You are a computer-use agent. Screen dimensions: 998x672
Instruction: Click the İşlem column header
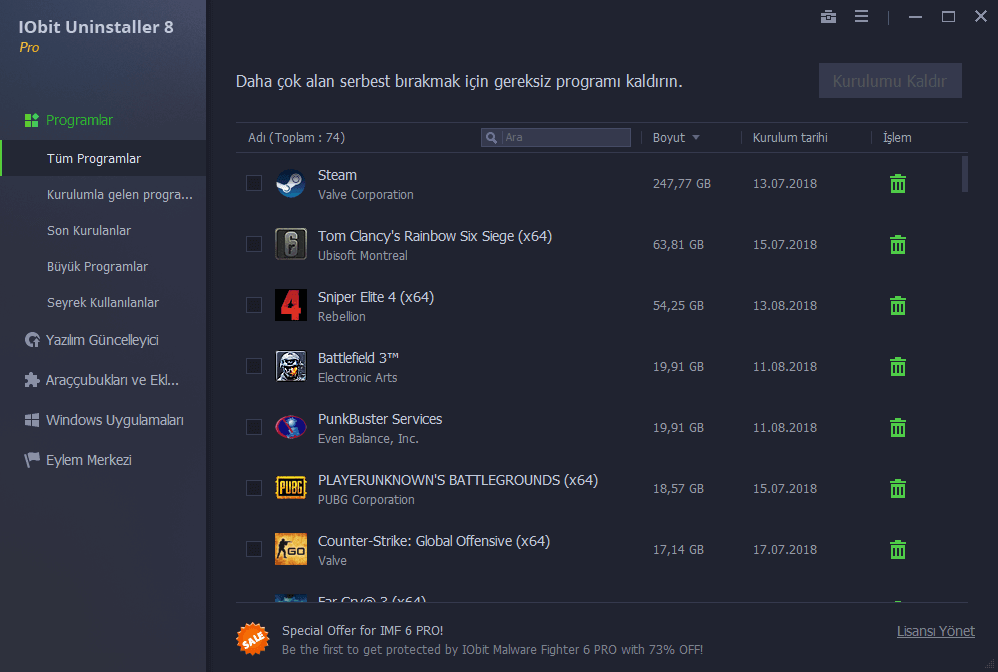897,137
